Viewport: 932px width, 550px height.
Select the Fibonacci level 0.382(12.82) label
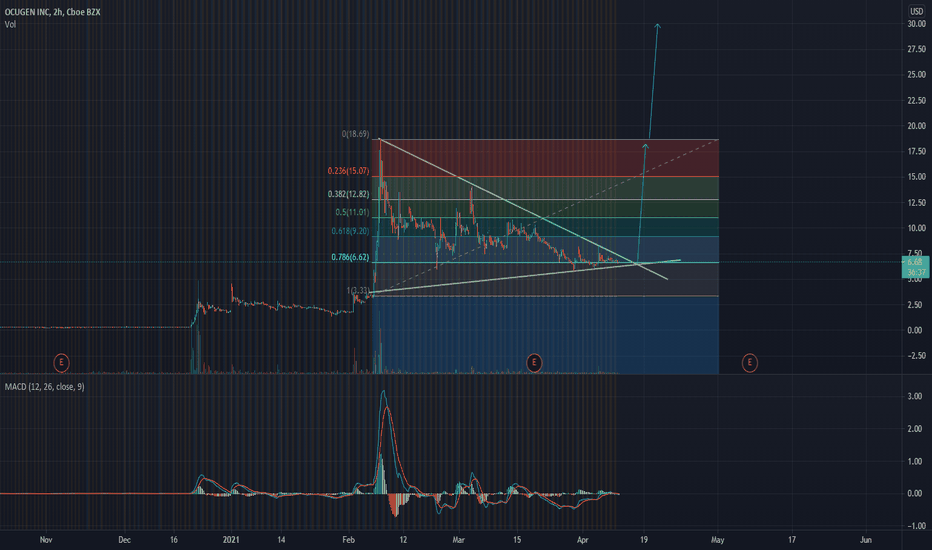pos(348,194)
